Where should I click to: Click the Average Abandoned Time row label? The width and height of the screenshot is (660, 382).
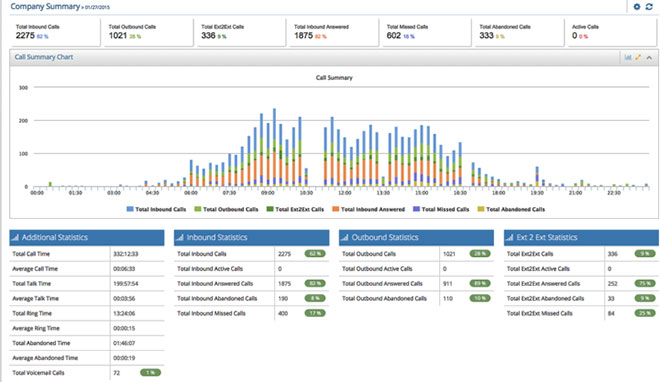coord(45,358)
